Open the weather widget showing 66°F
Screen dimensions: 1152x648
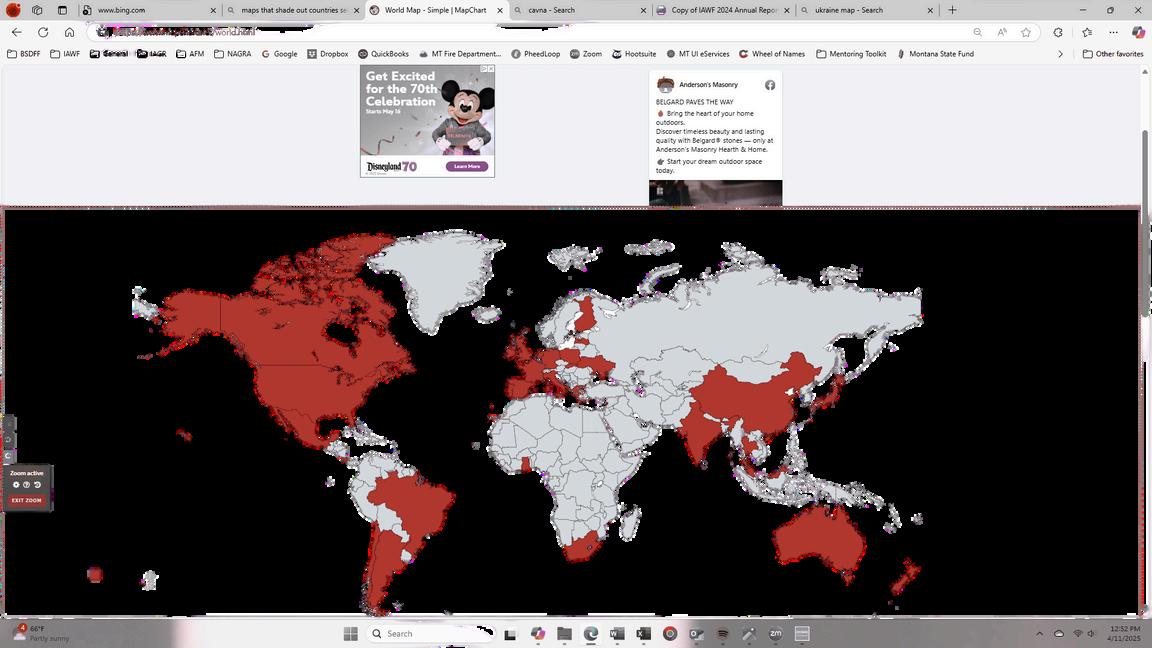(x=40, y=633)
